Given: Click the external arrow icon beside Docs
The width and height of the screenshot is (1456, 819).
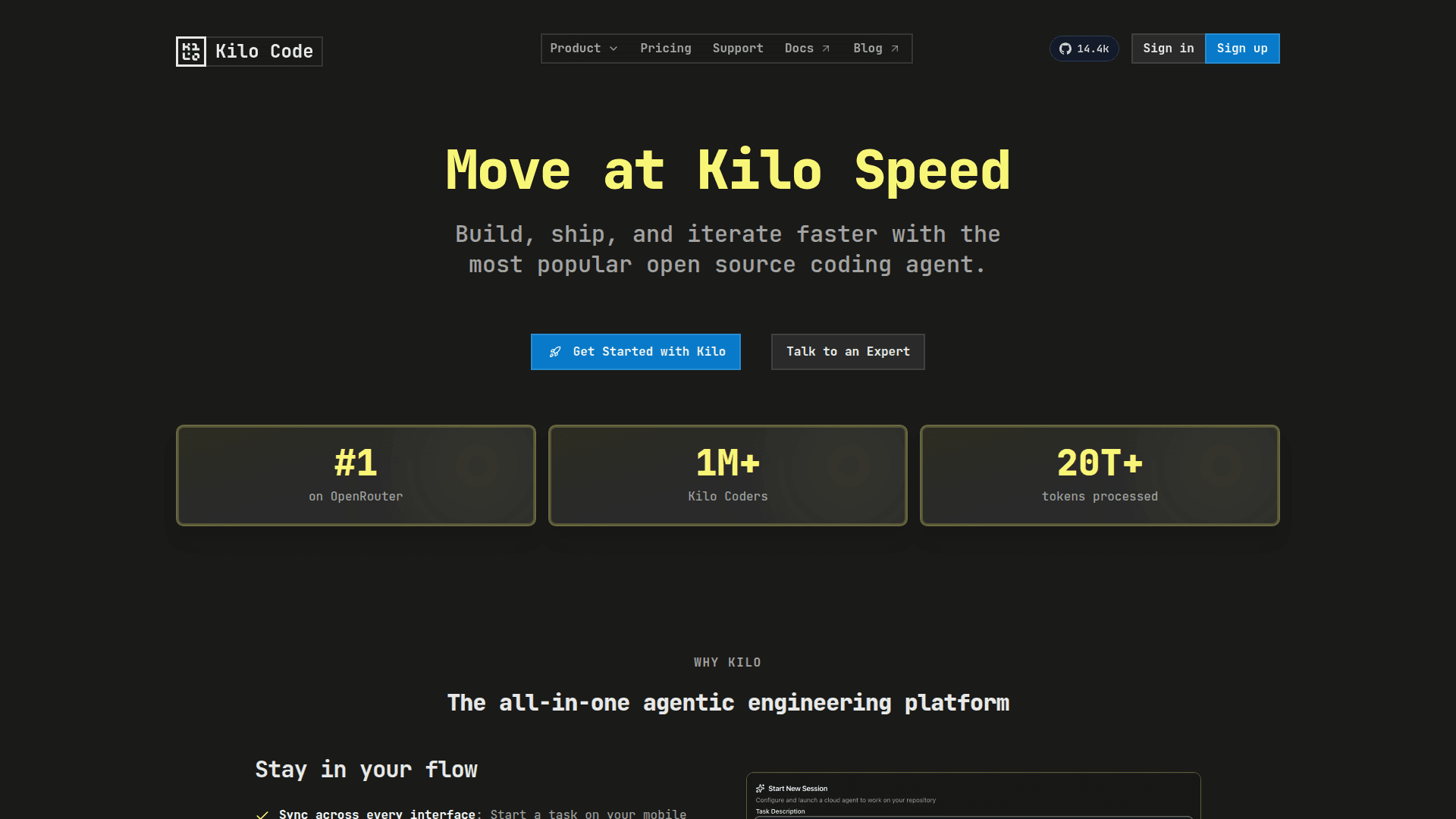Looking at the screenshot, I should (826, 49).
